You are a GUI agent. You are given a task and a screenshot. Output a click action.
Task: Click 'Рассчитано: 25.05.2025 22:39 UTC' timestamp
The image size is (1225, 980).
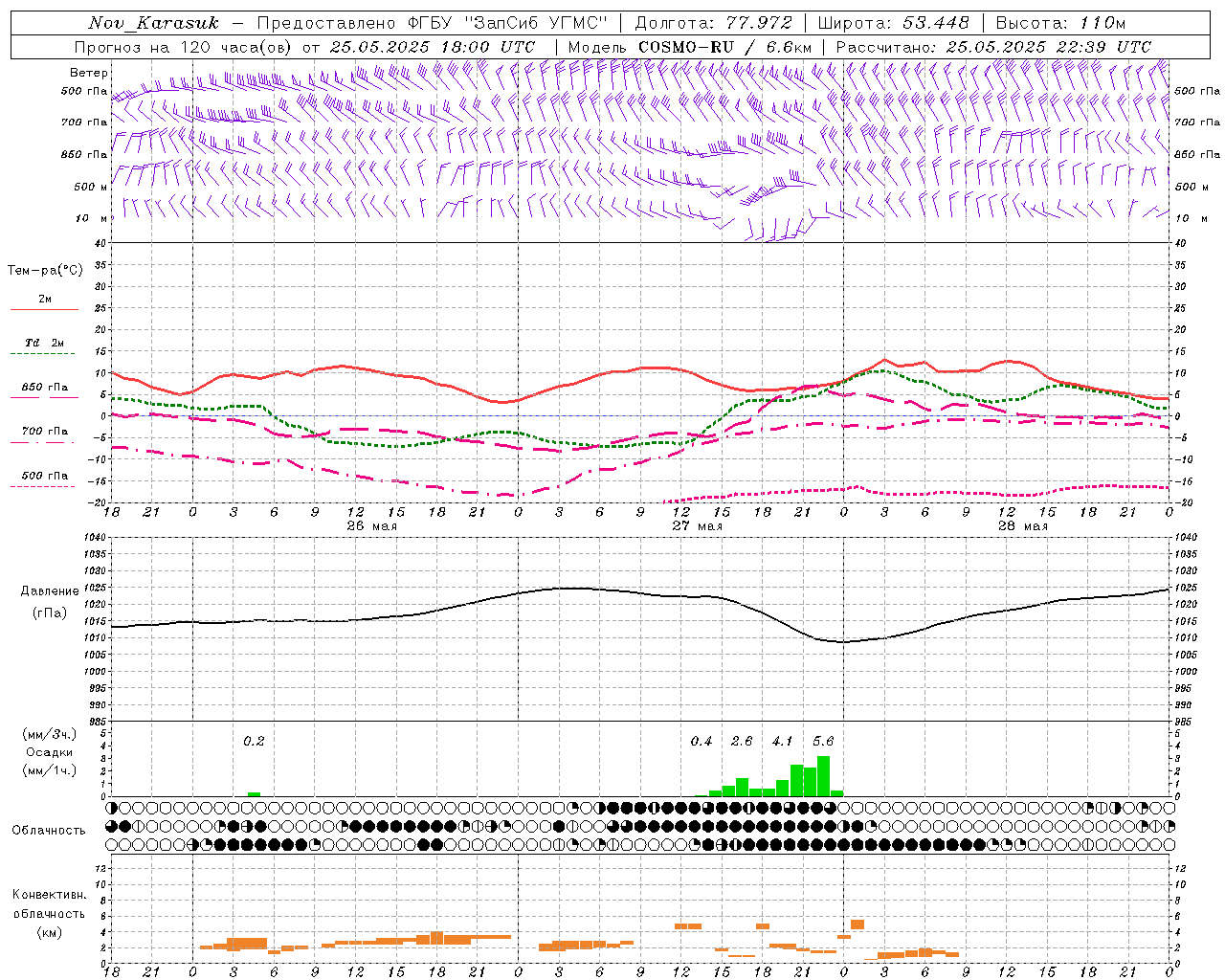point(993,47)
